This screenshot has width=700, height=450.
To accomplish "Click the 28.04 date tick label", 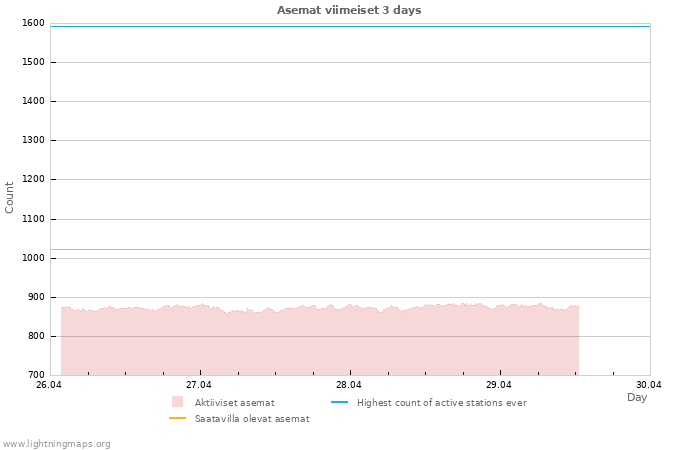I will click(x=349, y=384).
